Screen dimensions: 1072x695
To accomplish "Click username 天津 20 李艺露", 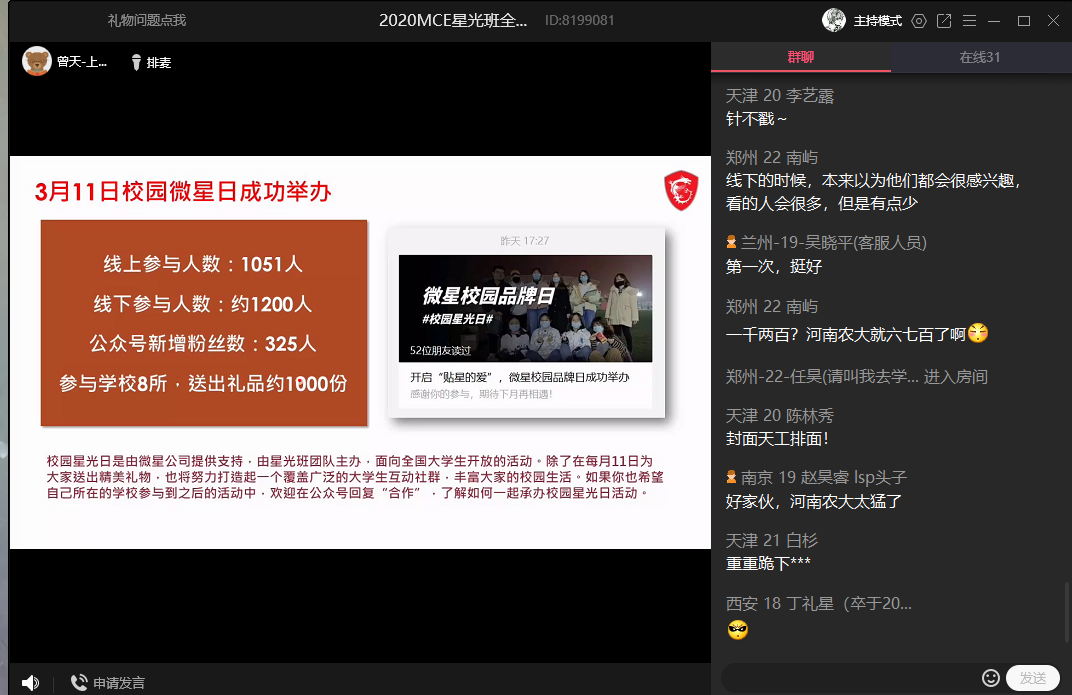I will tap(779, 96).
